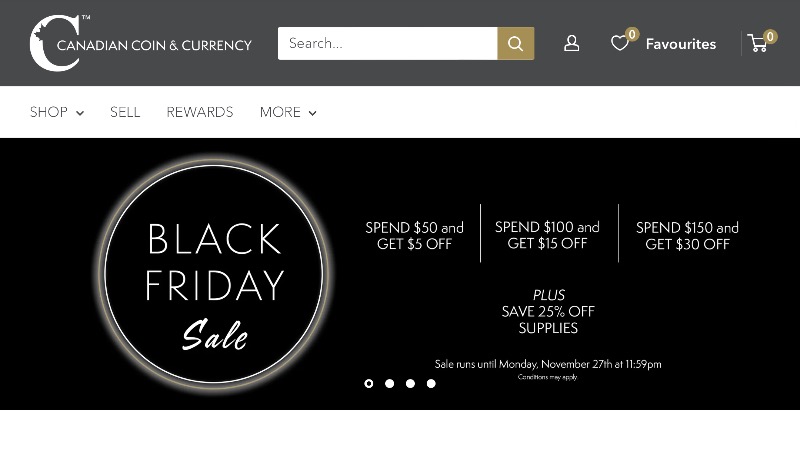Screen dimensions: 800x451
Task: Click the Favourites heart icon
Action: click(619, 43)
